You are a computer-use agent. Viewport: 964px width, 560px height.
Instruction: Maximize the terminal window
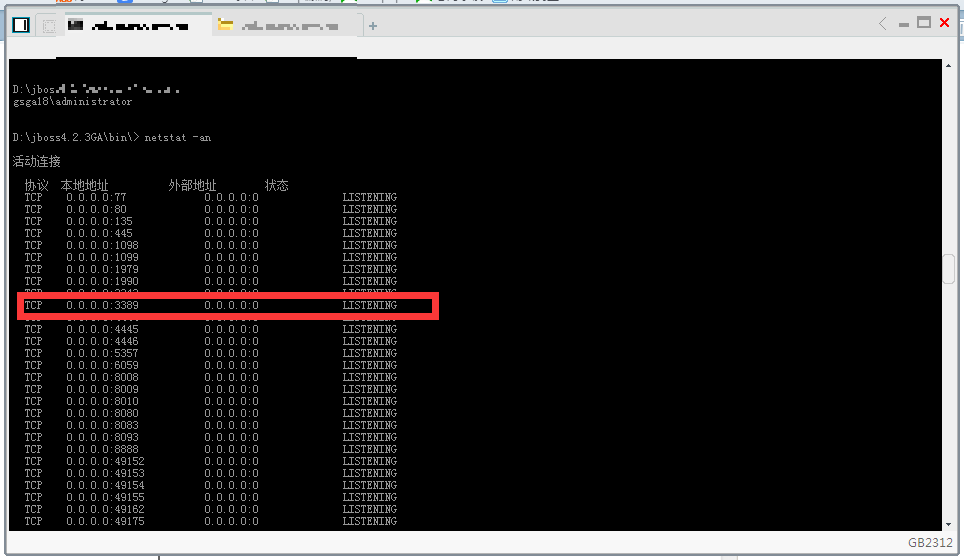(923, 23)
